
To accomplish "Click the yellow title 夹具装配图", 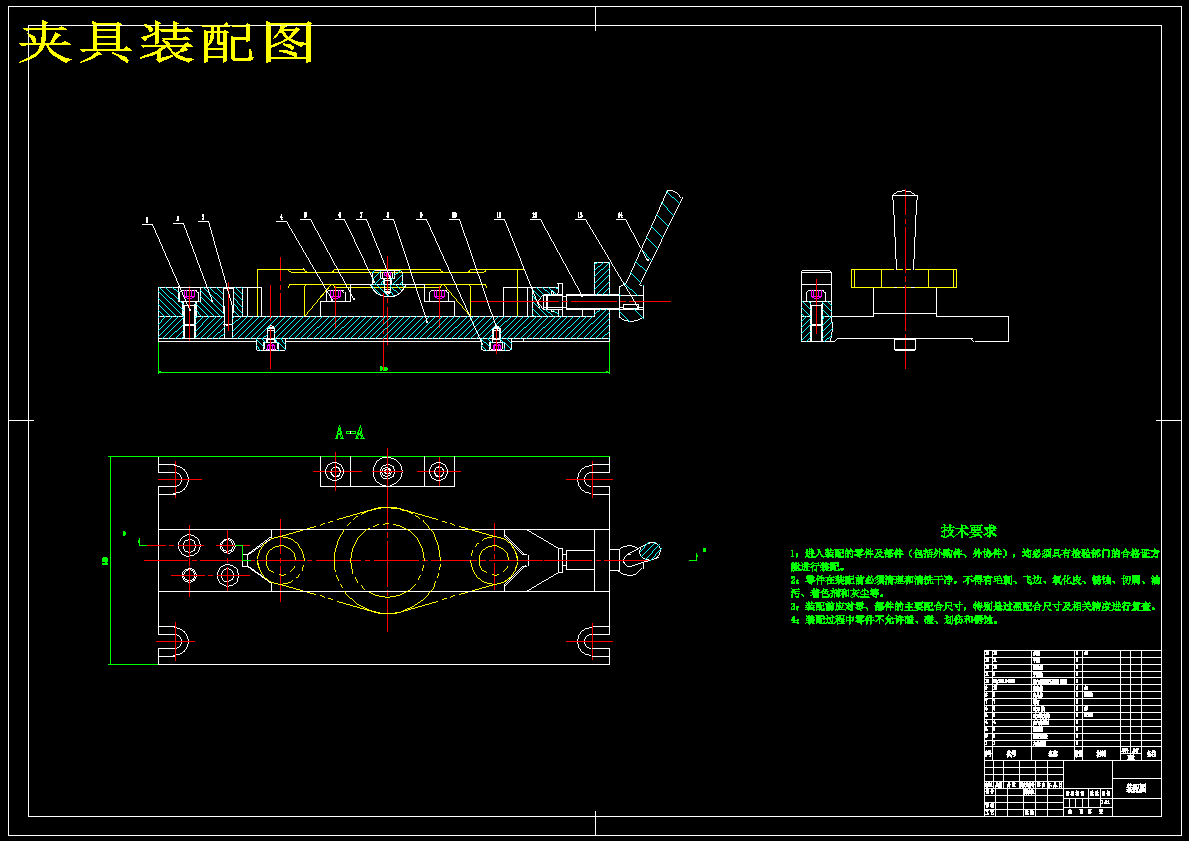I will pyautogui.click(x=166, y=44).
